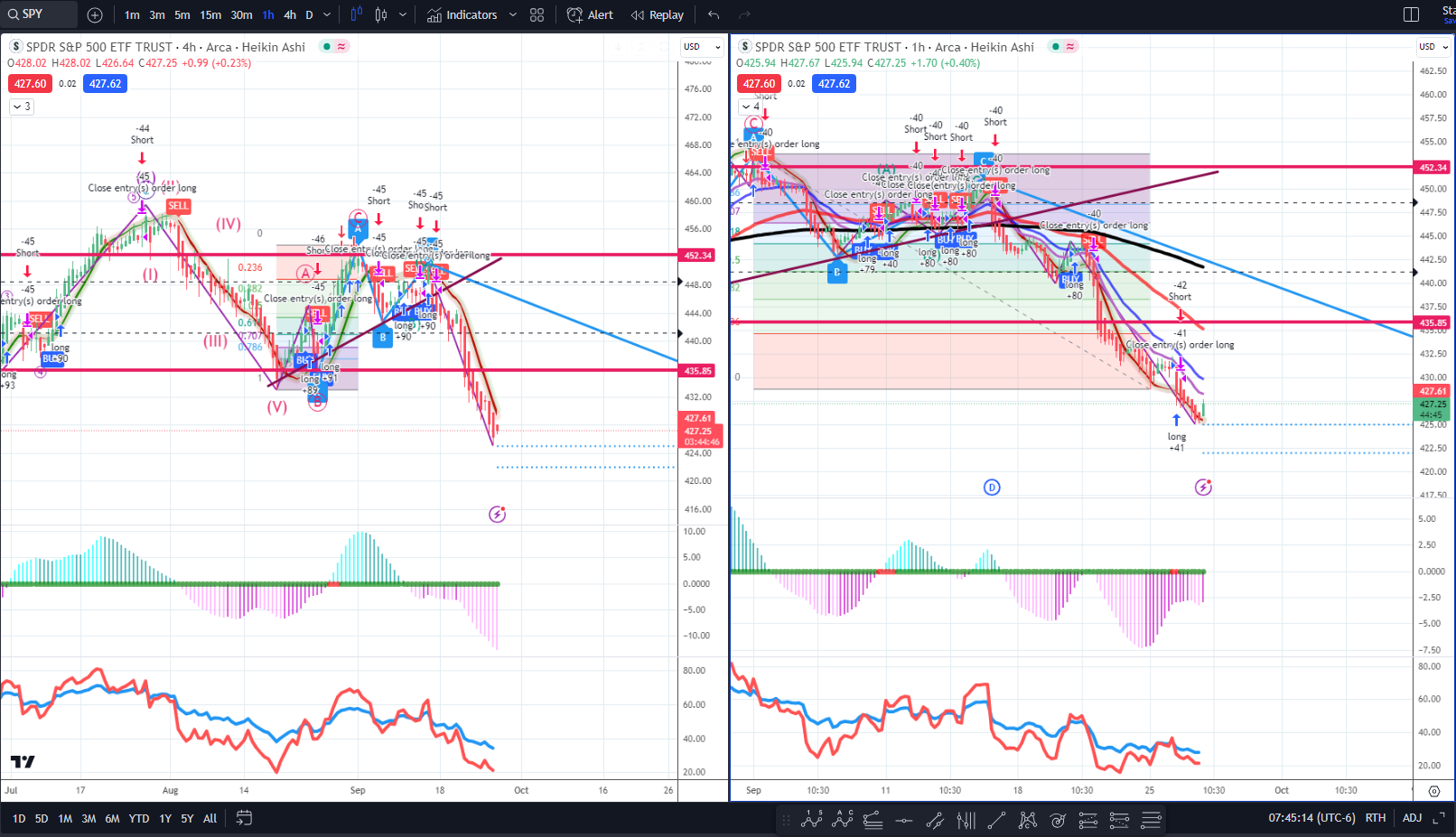Select the 3m timeframe

[x=157, y=14]
